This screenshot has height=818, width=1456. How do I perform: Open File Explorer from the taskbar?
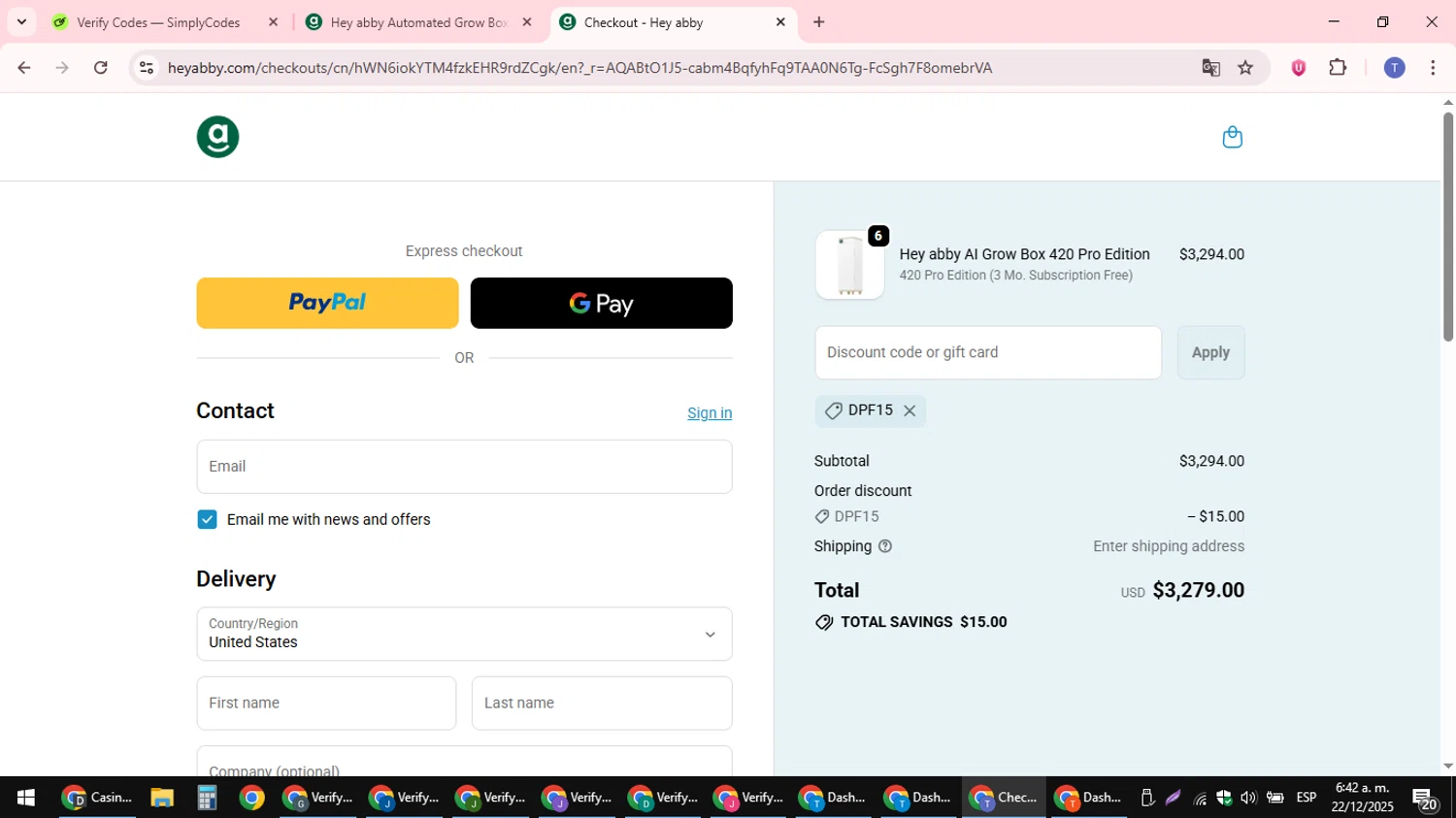162,798
